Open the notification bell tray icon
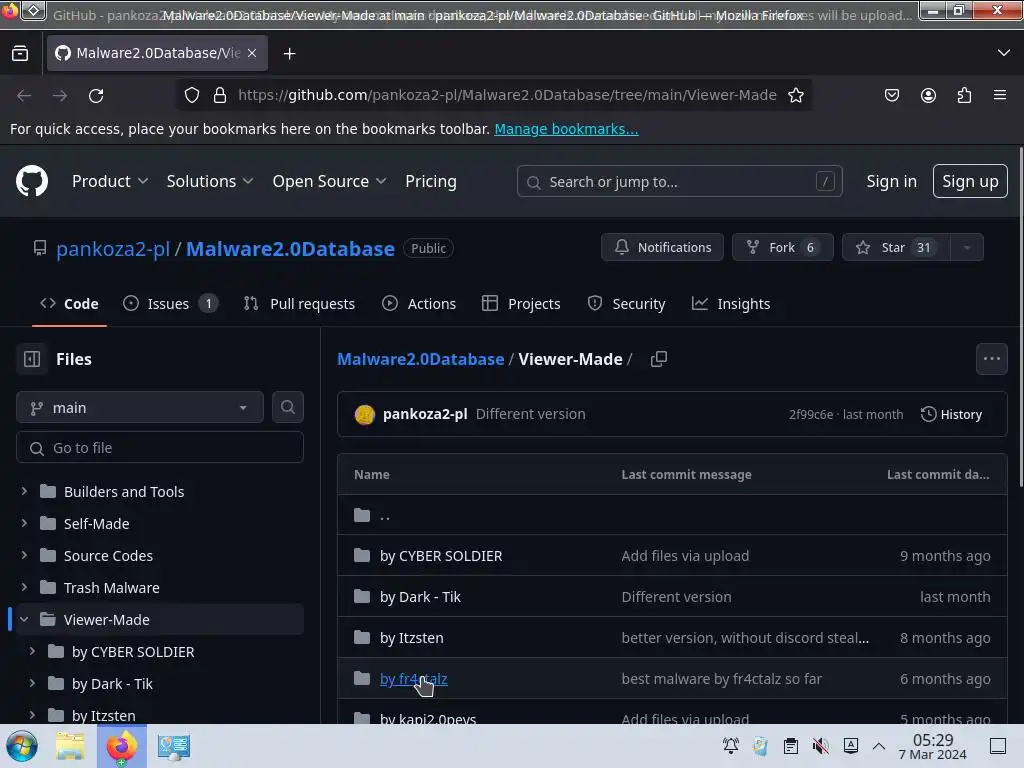The height and width of the screenshot is (768, 1024). (x=731, y=746)
